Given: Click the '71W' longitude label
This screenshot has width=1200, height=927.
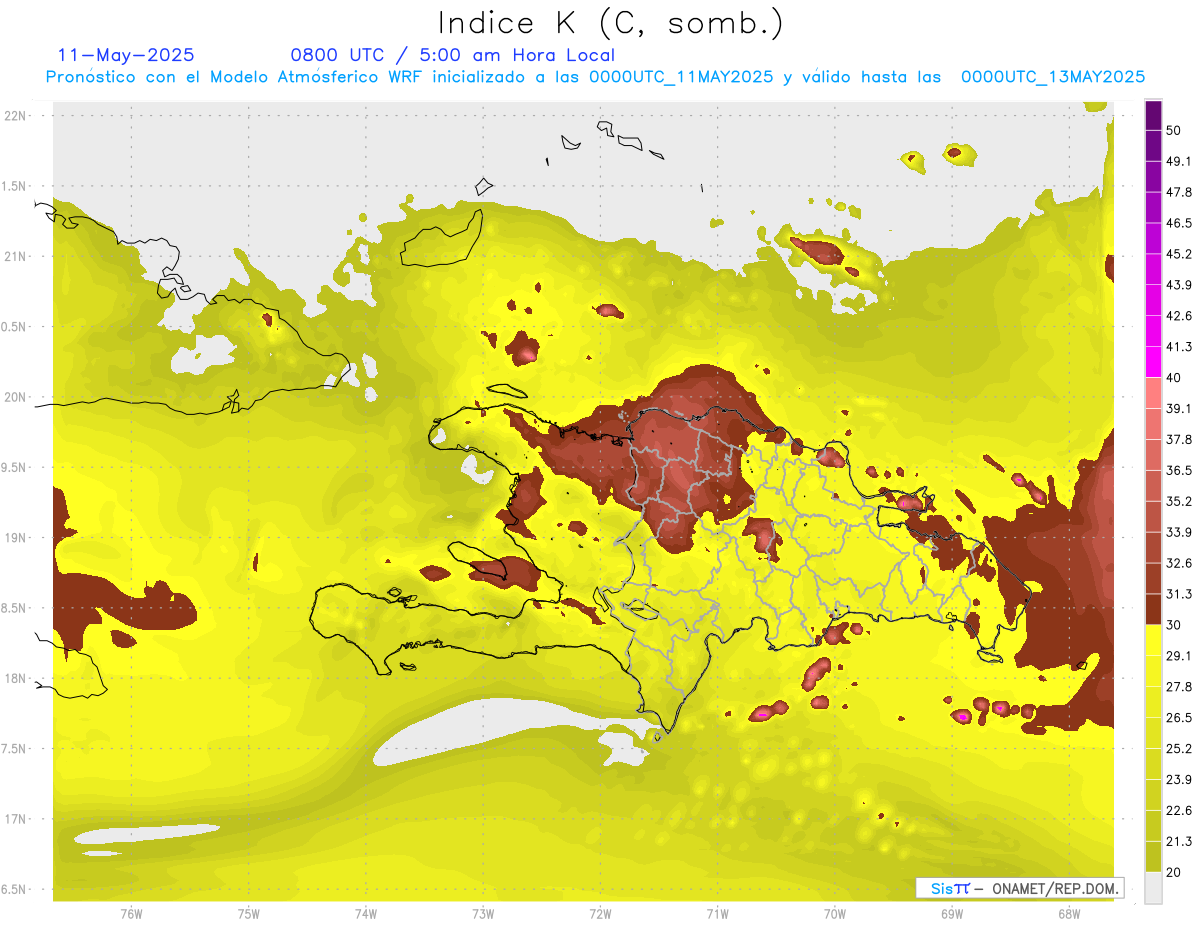Looking at the screenshot, I should 717,913.
